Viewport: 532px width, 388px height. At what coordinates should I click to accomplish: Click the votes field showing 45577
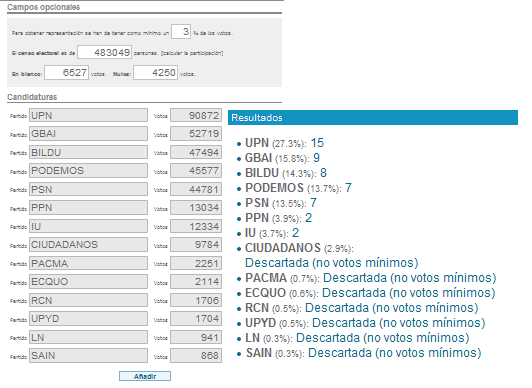[196, 171]
